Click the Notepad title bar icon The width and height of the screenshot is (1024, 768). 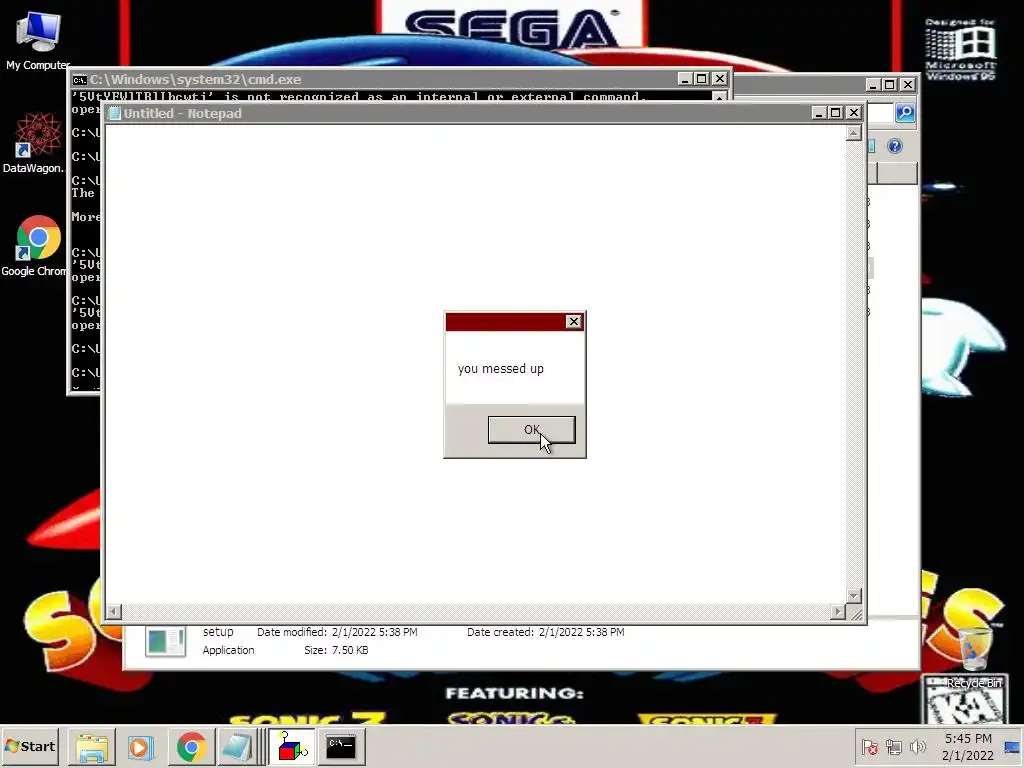pos(114,113)
